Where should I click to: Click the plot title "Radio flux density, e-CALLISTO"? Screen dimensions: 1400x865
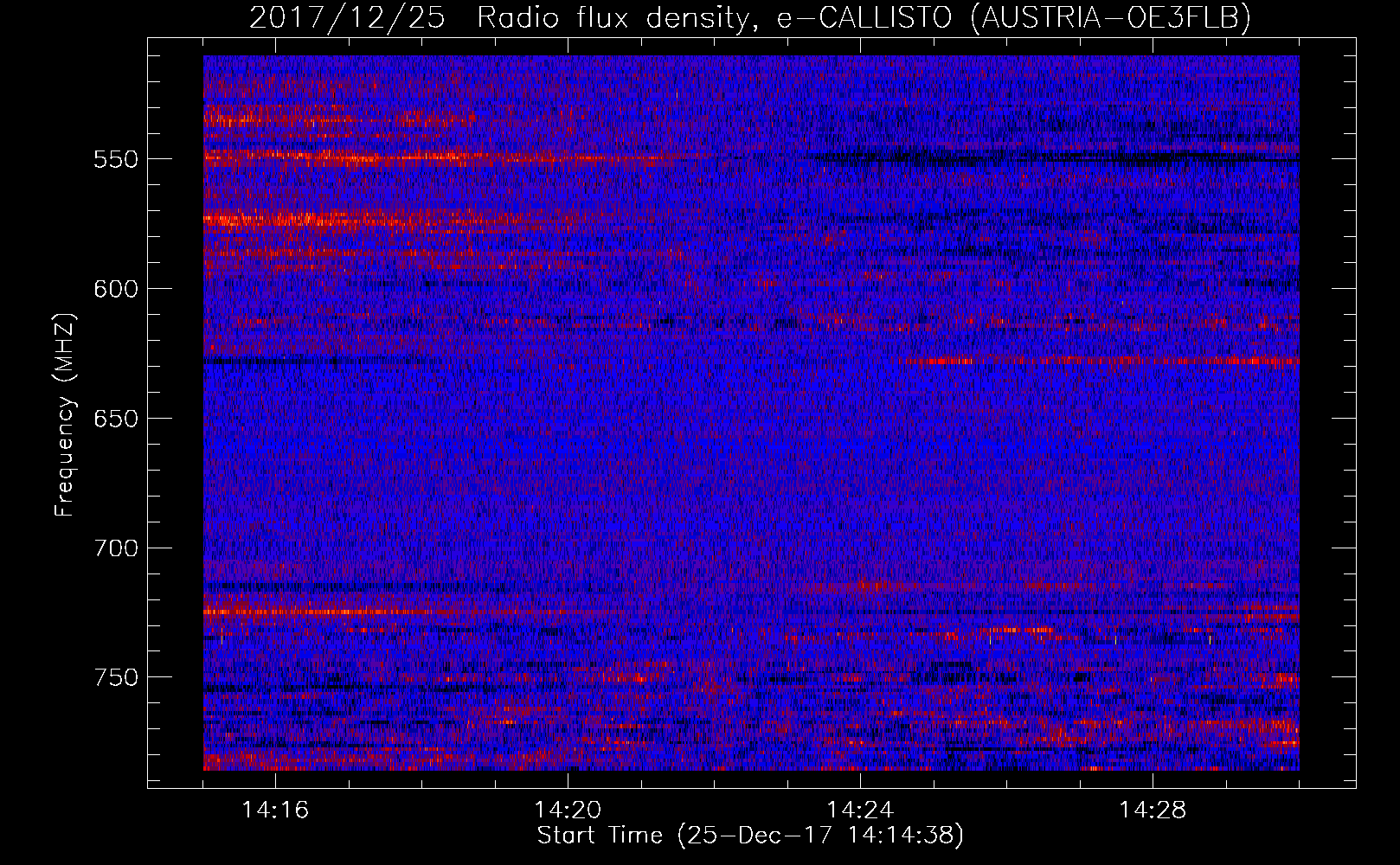point(714,18)
